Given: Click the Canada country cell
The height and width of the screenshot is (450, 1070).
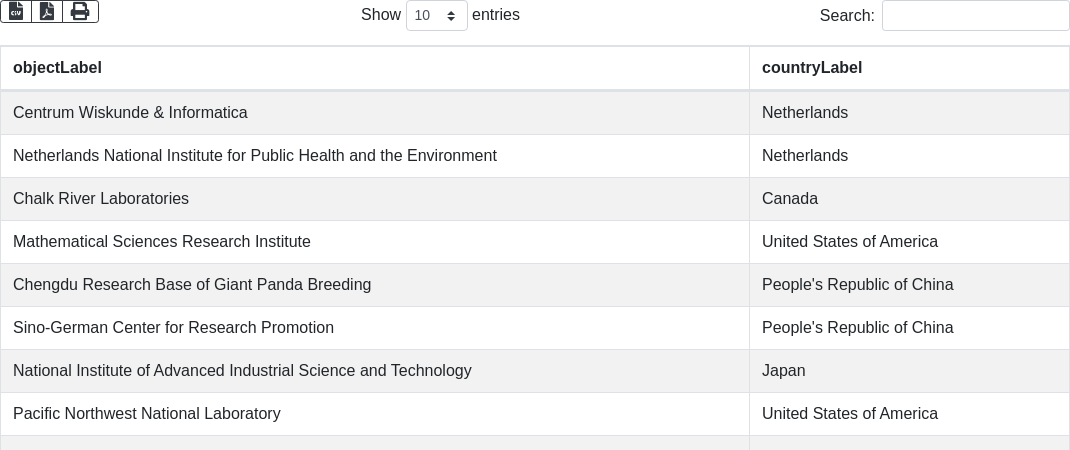Looking at the screenshot, I should coord(790,199).
